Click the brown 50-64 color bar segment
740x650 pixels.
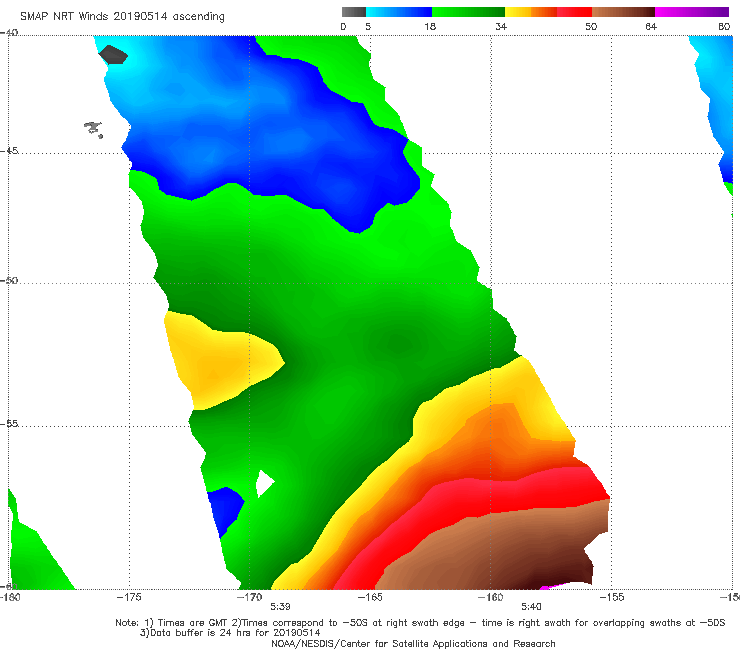pos(623,12)
